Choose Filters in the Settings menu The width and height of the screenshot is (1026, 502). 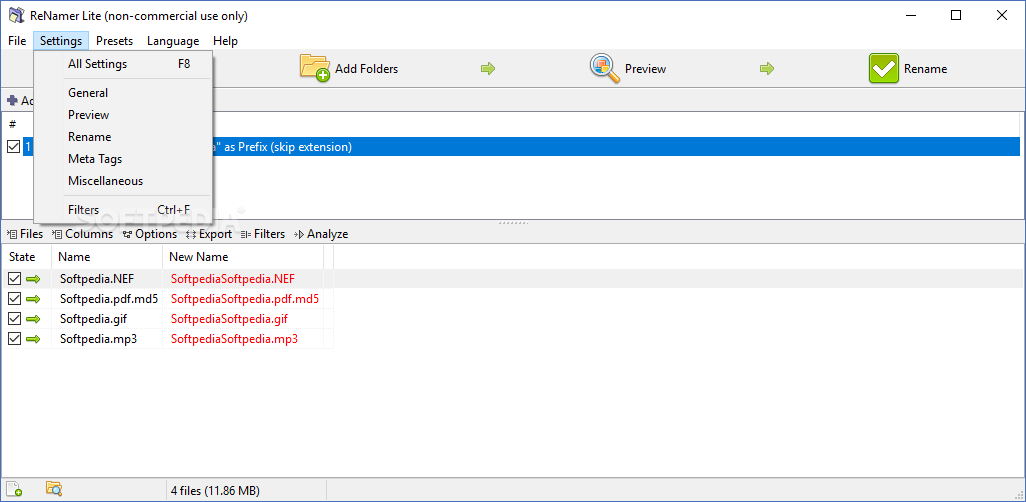coord(123,210)
